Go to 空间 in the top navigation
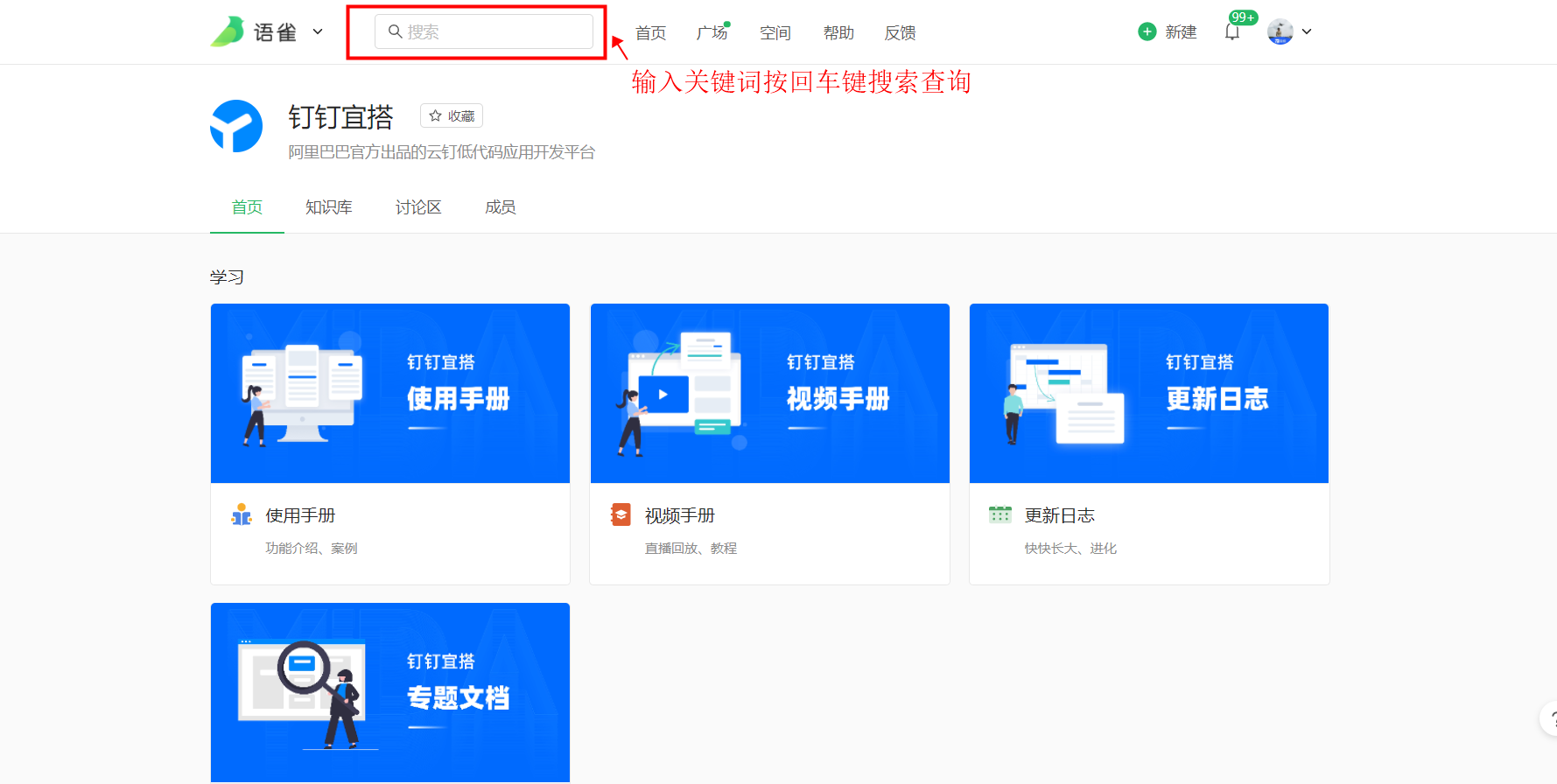The height and width of the screenshot is (784, 1557). tap(775, 32)
